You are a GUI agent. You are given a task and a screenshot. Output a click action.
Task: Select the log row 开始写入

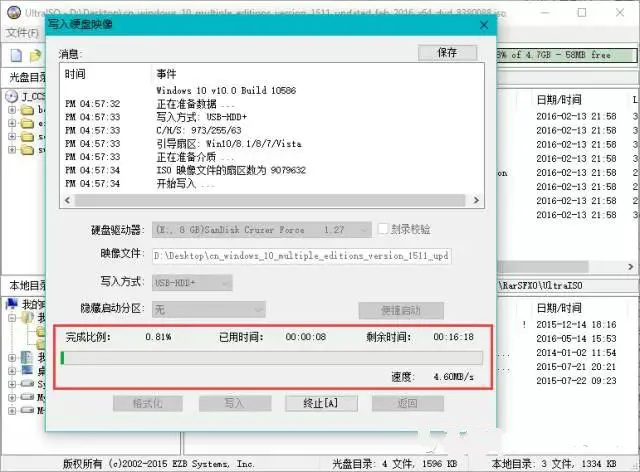[185, 184]
